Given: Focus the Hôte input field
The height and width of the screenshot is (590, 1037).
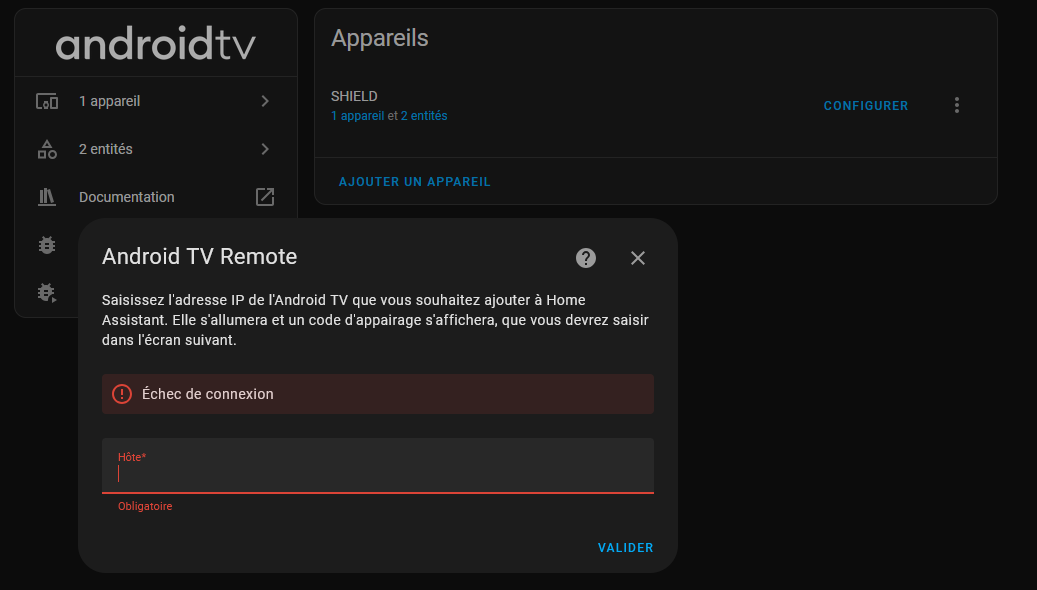Looking at the screenshot, I should point(378,473).
